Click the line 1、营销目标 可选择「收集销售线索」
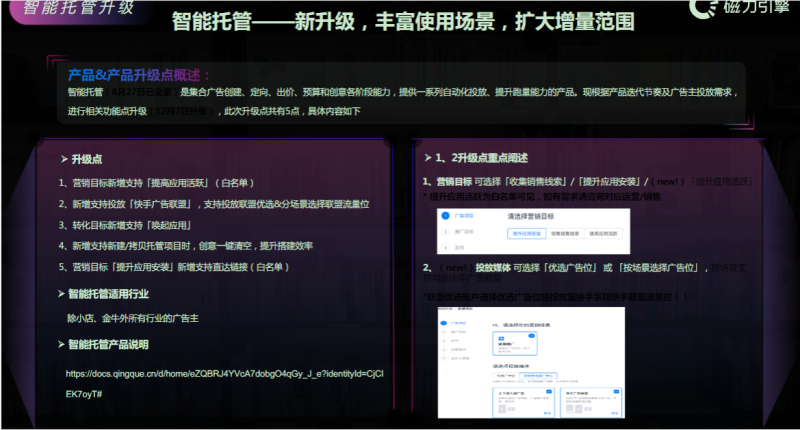 tap(587, 182)
